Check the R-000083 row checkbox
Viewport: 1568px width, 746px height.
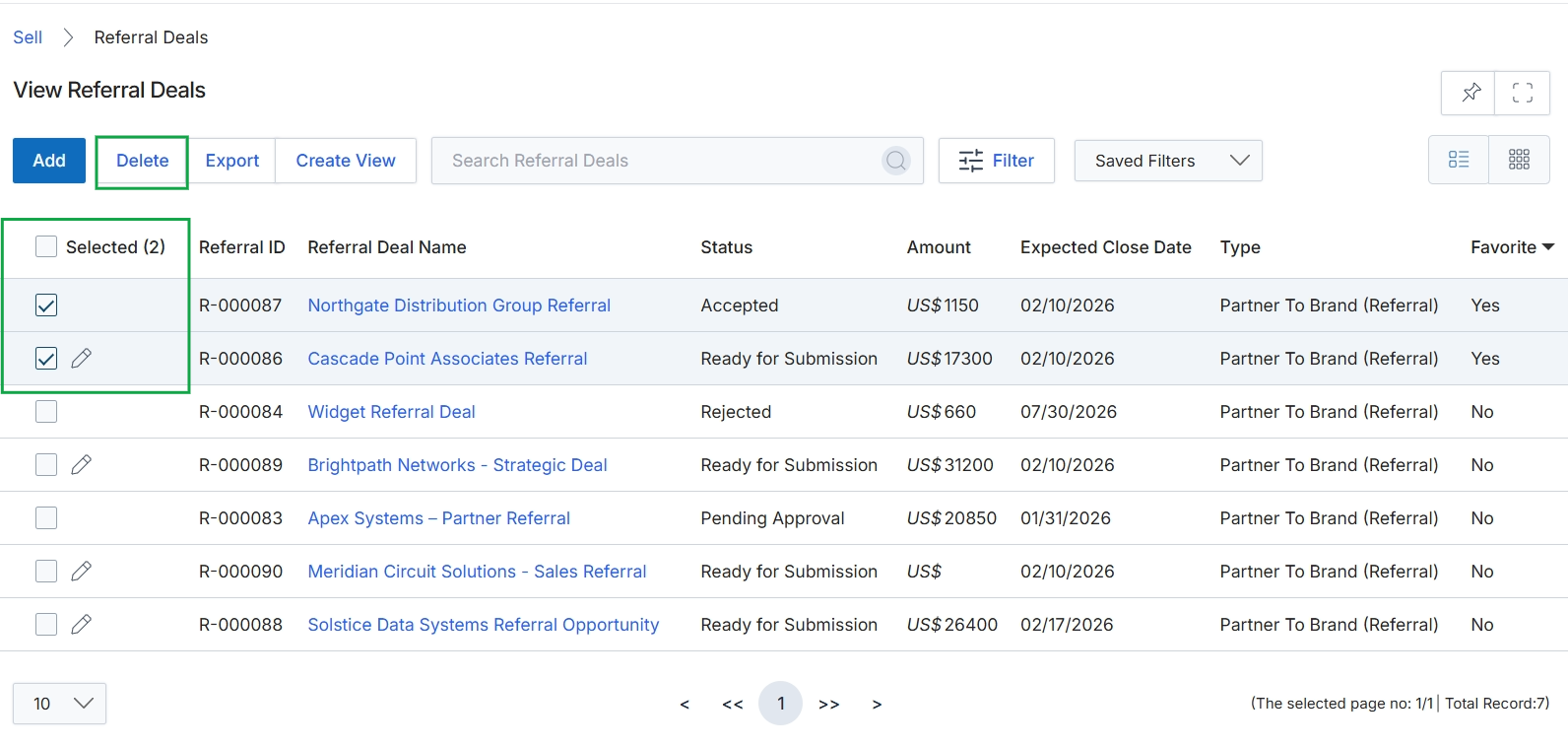[x=46, y=518]
